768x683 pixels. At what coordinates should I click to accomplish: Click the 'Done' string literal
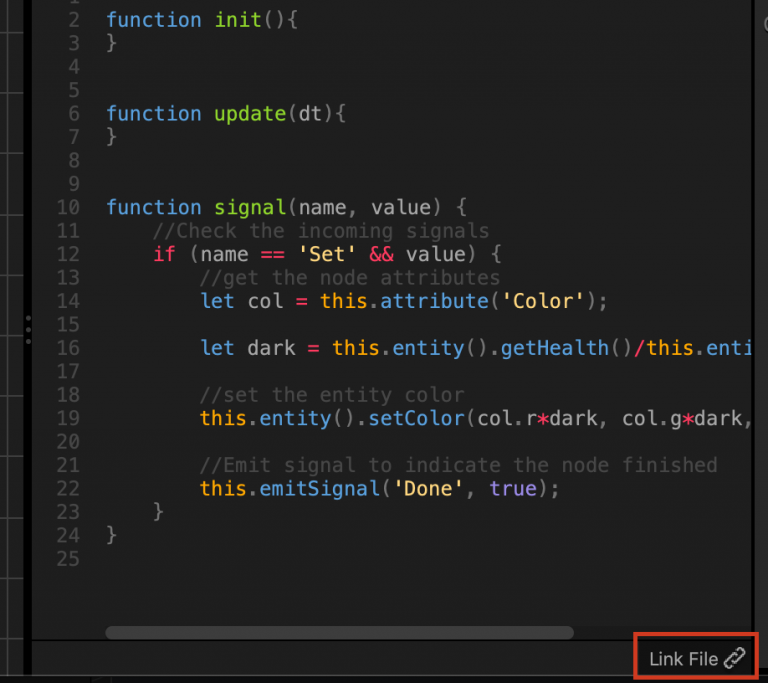440,488
